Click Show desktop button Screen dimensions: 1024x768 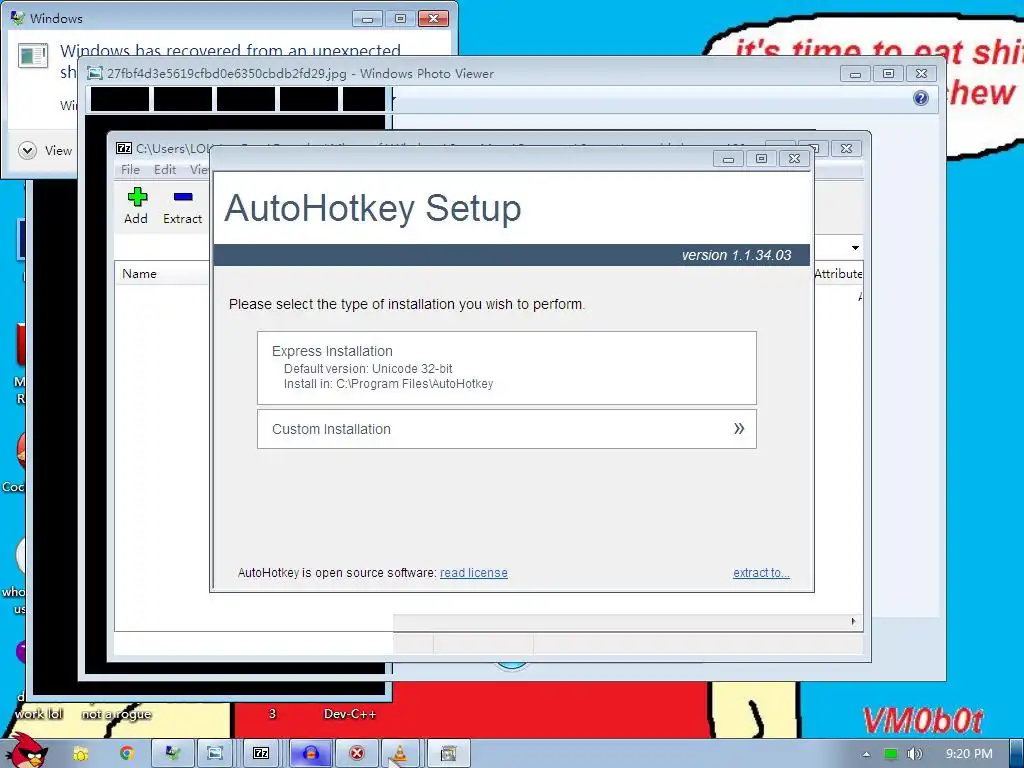coord(1017,754)
